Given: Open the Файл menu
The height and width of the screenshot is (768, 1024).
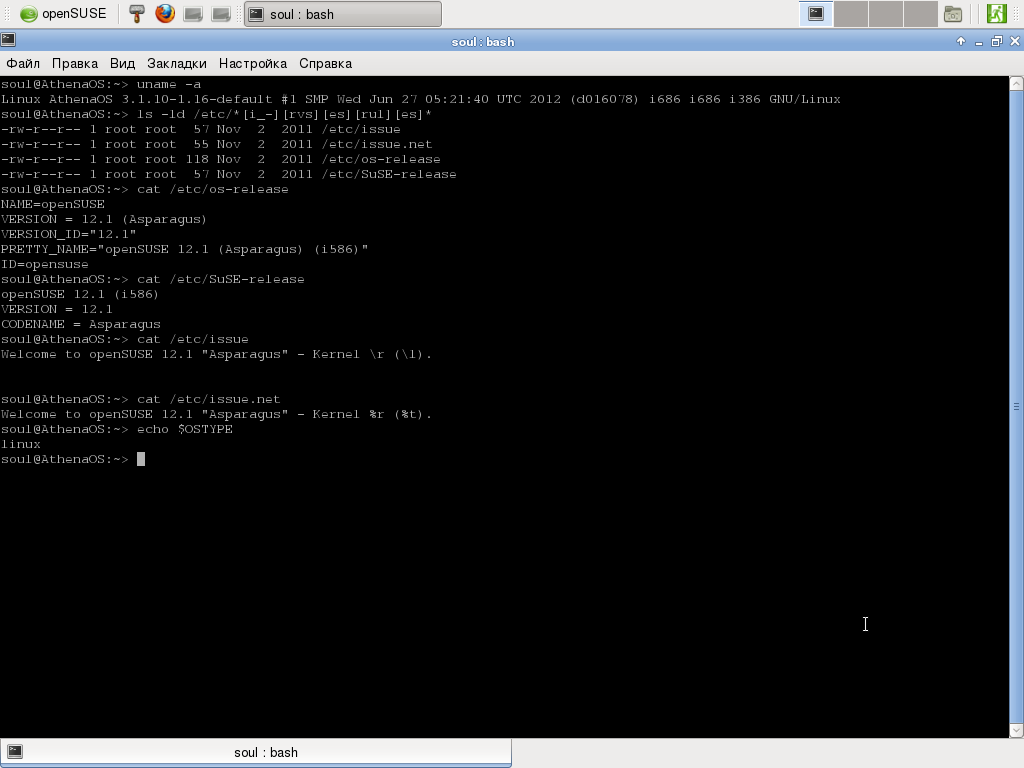Looking at the screenshot, I should click(23, 63).
